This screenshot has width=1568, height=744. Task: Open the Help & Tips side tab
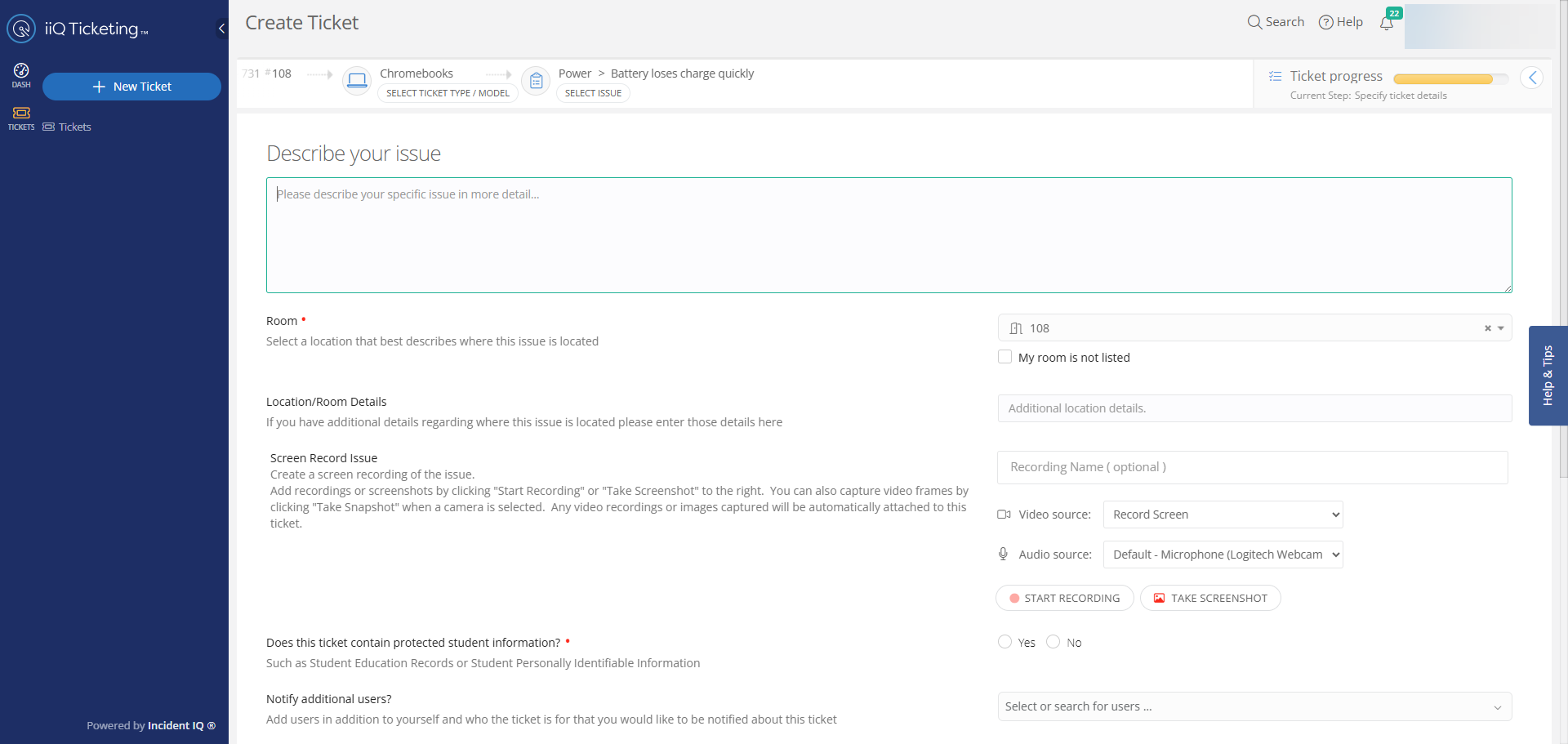1548,376
